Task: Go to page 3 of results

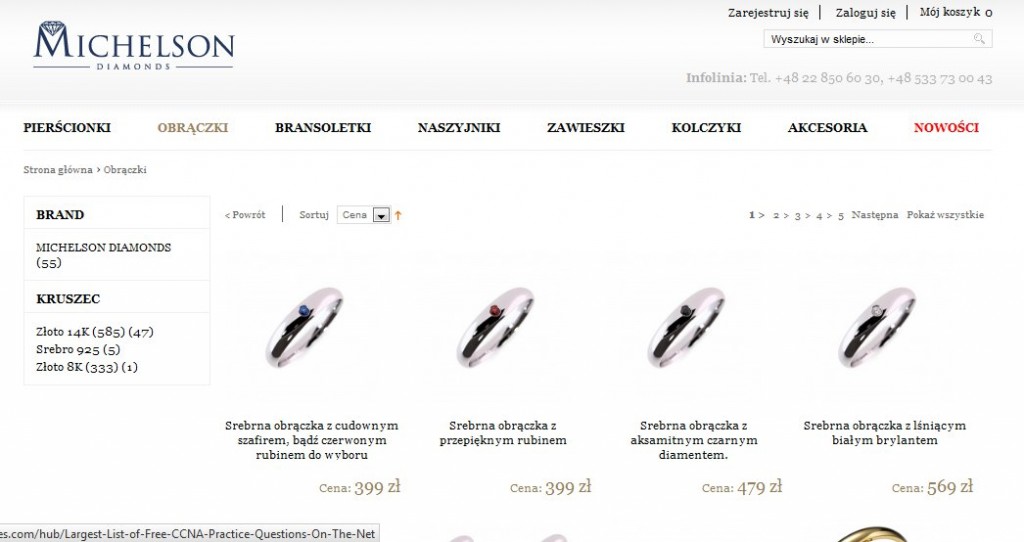Action: 797,215
